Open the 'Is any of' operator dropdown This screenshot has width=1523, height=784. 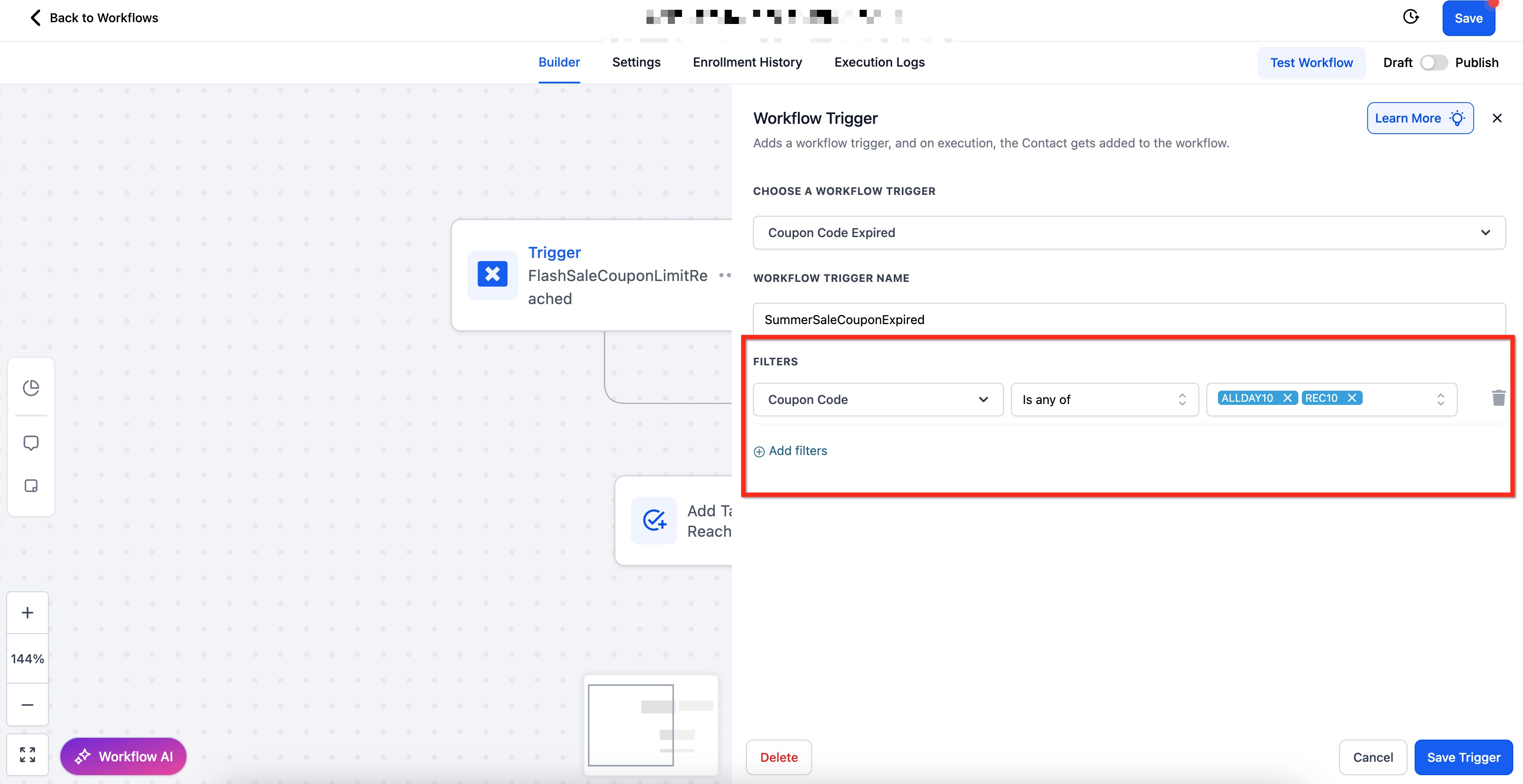click(1104, 400)
